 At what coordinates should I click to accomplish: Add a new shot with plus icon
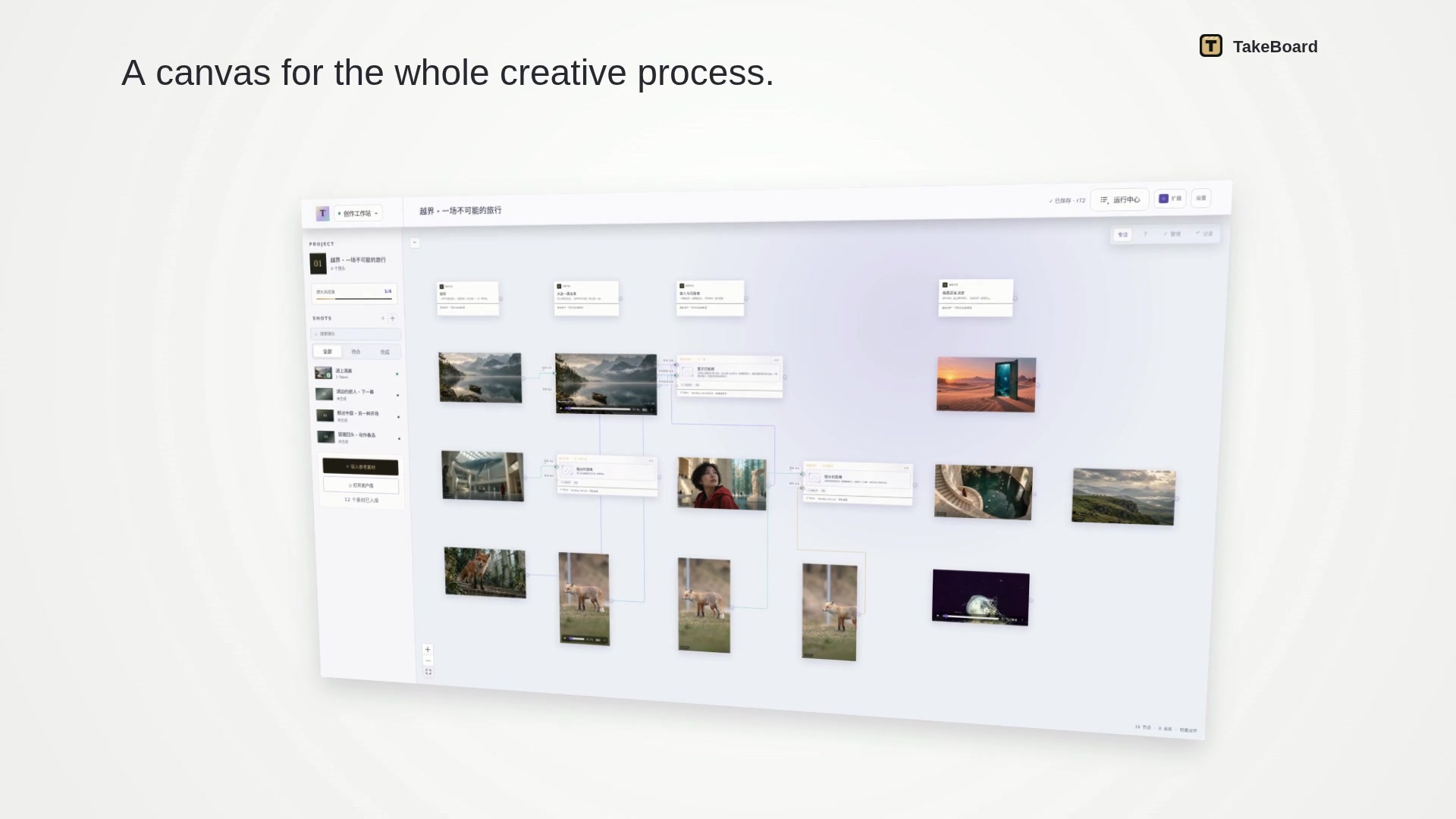click(x=392, y=318)
